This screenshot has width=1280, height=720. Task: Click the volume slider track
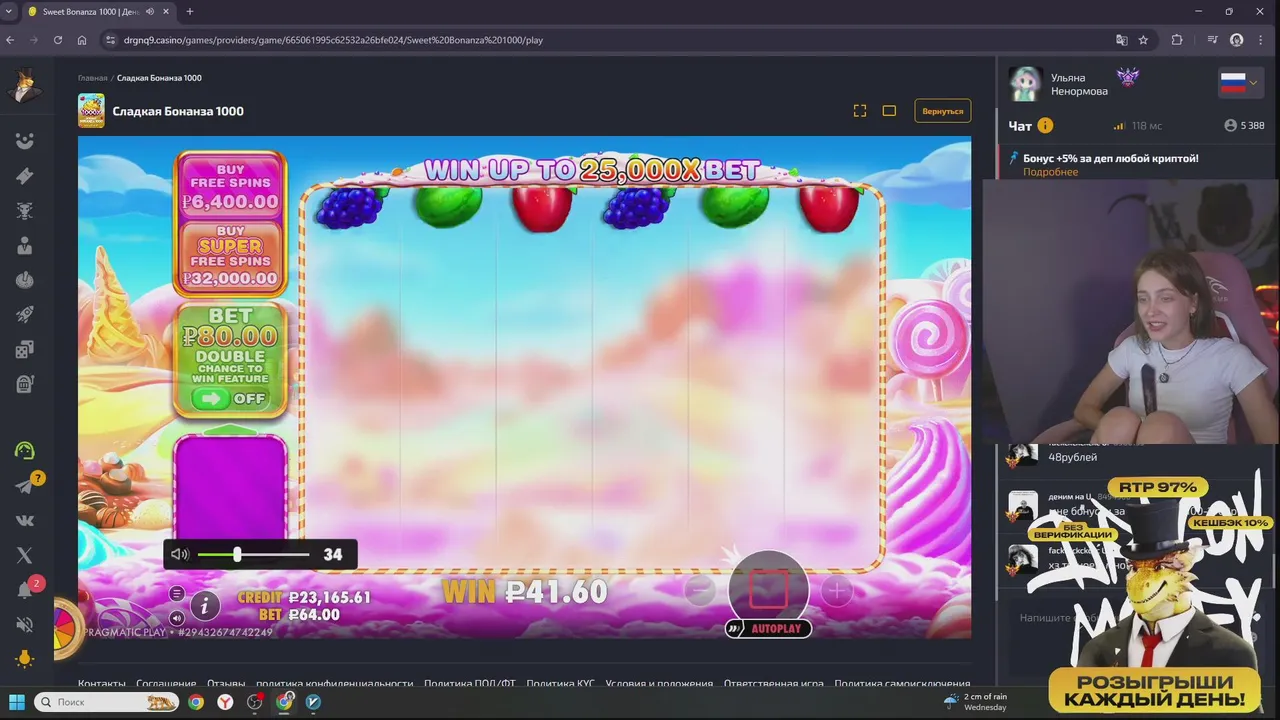pos(253,554)
